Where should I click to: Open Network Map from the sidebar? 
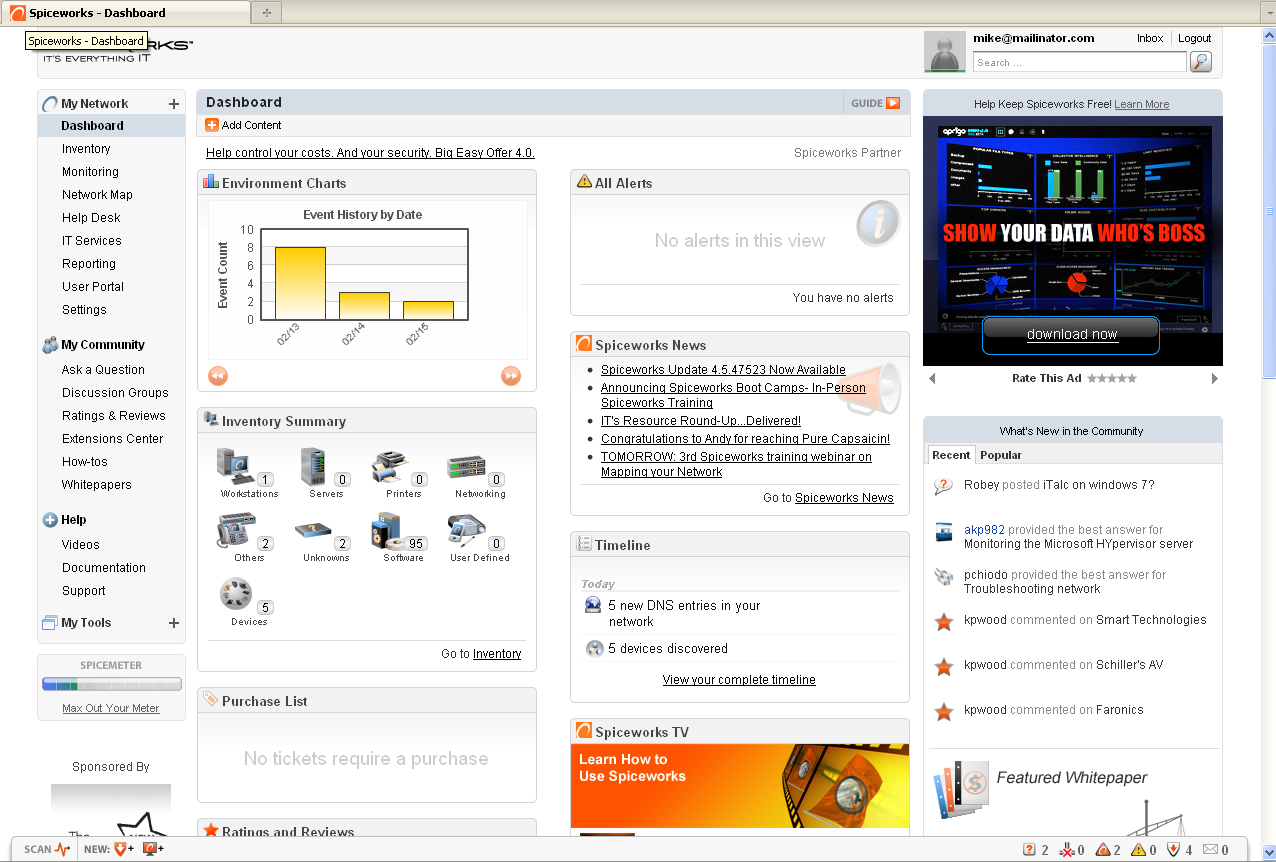tap(97, 195)
